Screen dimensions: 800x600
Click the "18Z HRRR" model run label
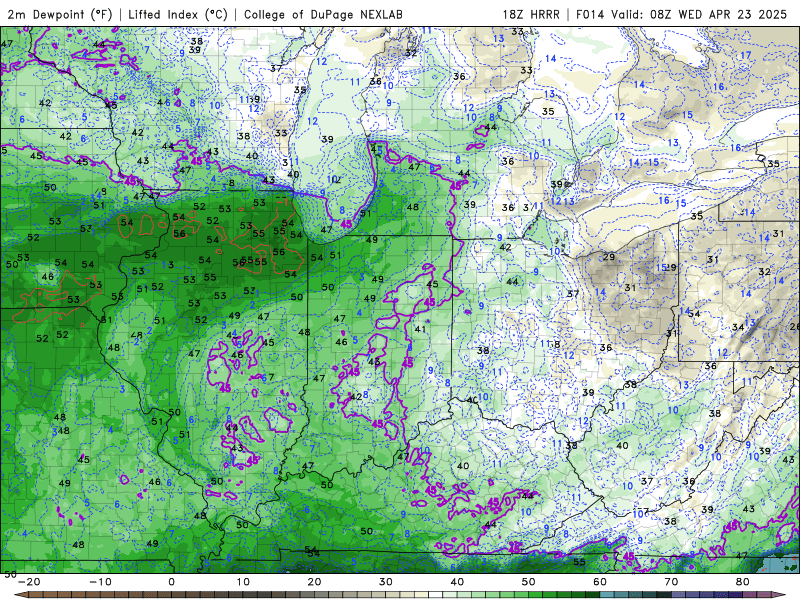[531, 14]
